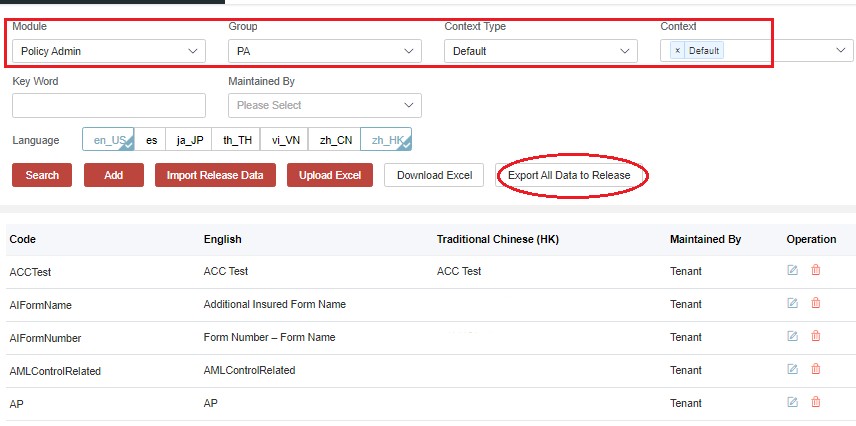Open the Maintained By dropdown
The width and height of the screenshot is (856, 426).
[x=324, y=105]
